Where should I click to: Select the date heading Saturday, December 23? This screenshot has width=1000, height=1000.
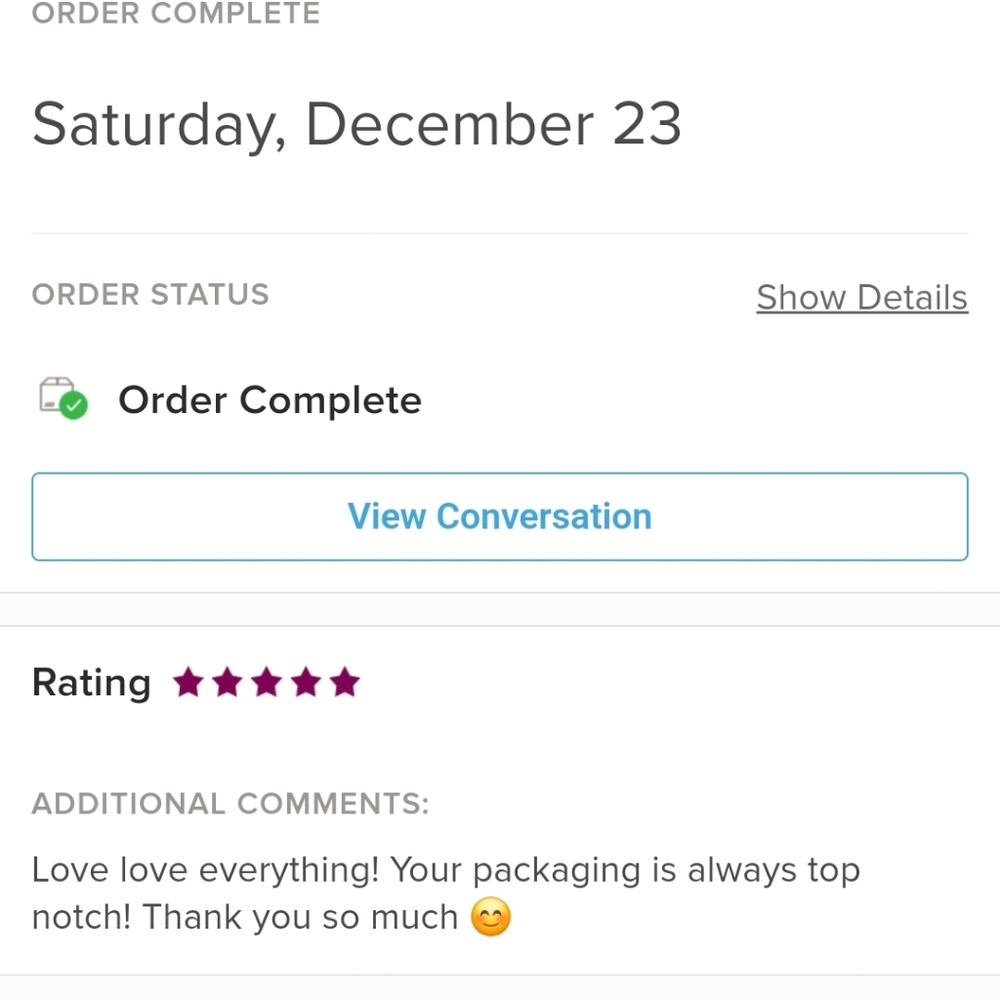point(357,124)
